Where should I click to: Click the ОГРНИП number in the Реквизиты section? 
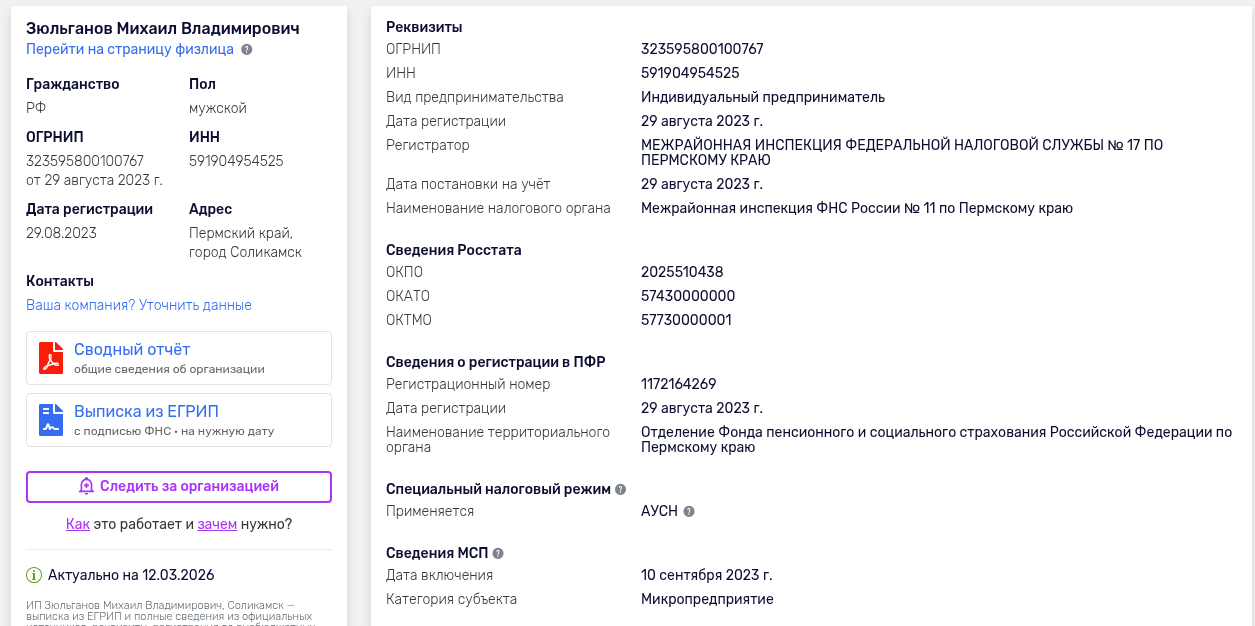coord(702,49)
